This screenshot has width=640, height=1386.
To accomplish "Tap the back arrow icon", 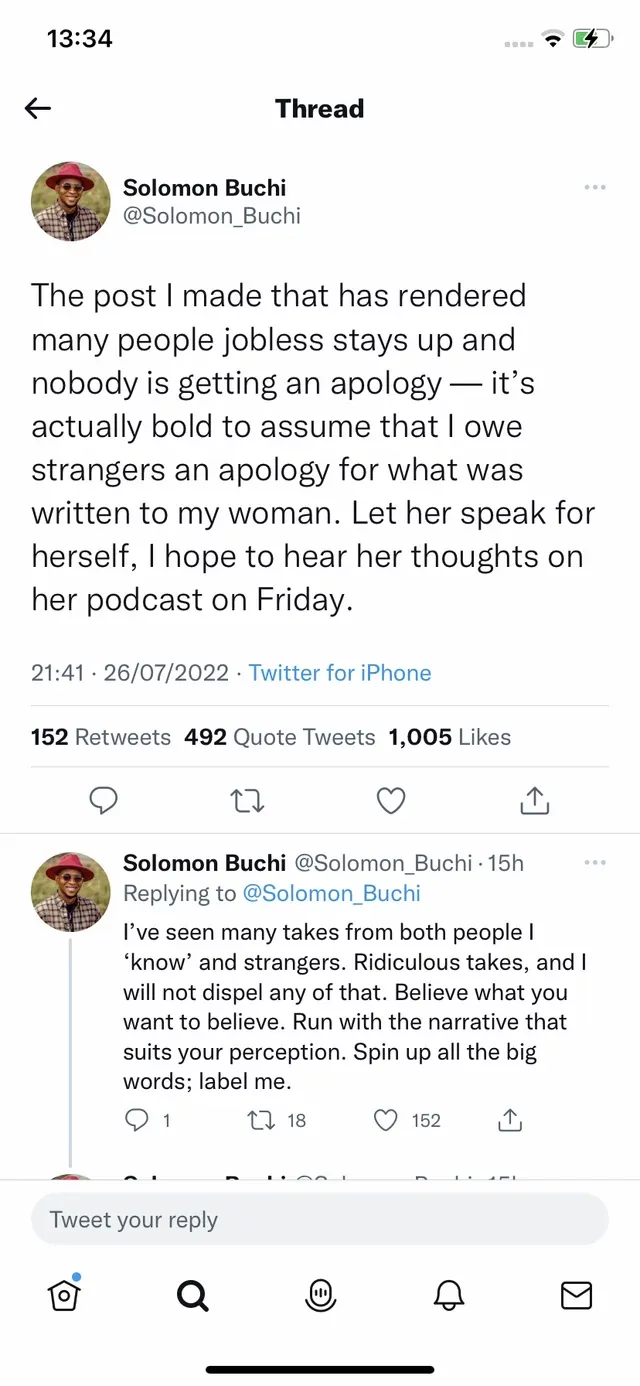I will [38, 109].
